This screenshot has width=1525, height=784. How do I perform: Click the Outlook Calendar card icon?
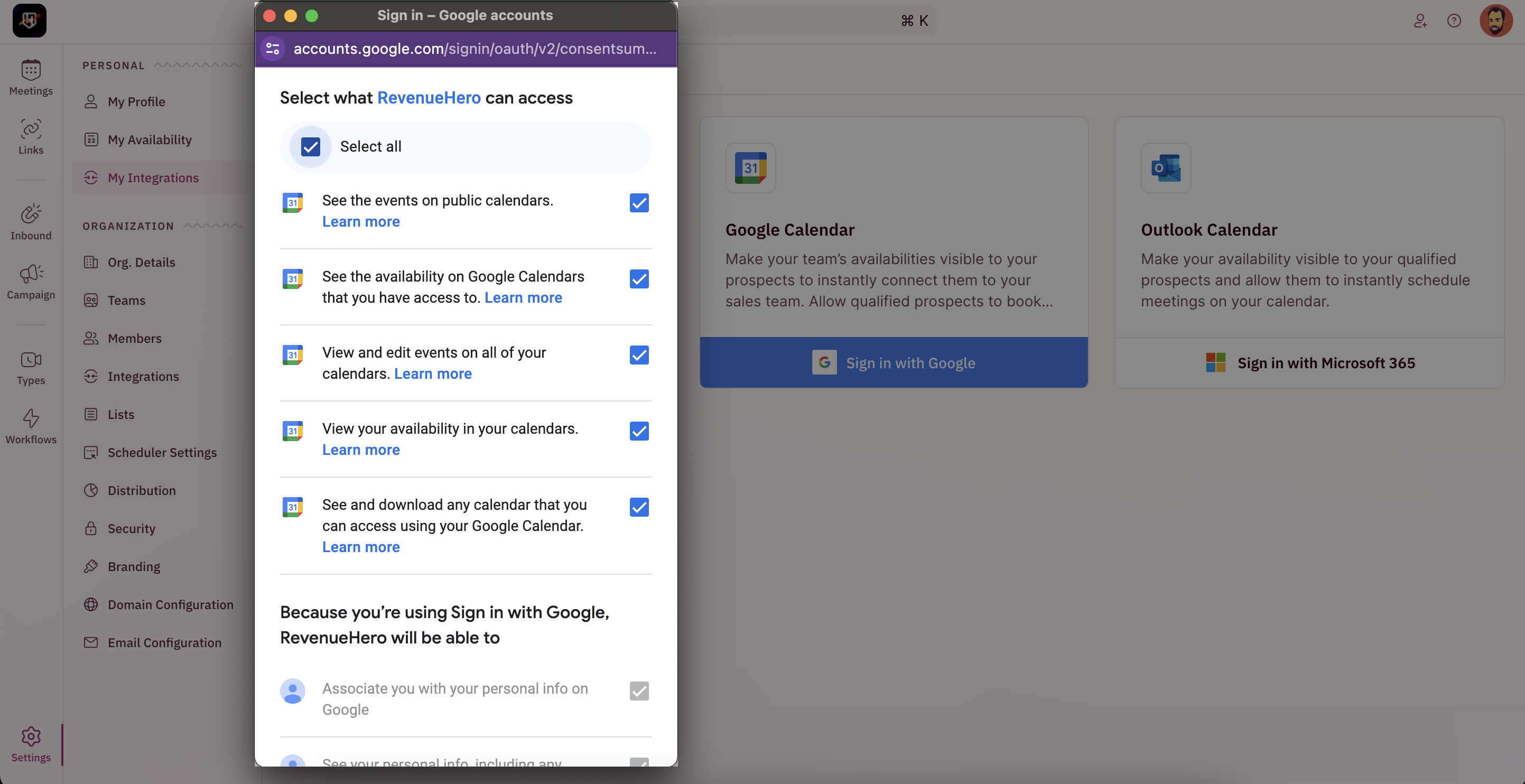tap(1166, 168)
